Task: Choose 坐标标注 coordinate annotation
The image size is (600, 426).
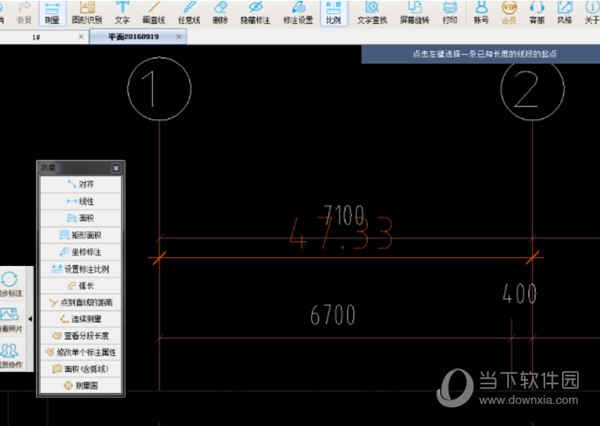Action: 81,252
